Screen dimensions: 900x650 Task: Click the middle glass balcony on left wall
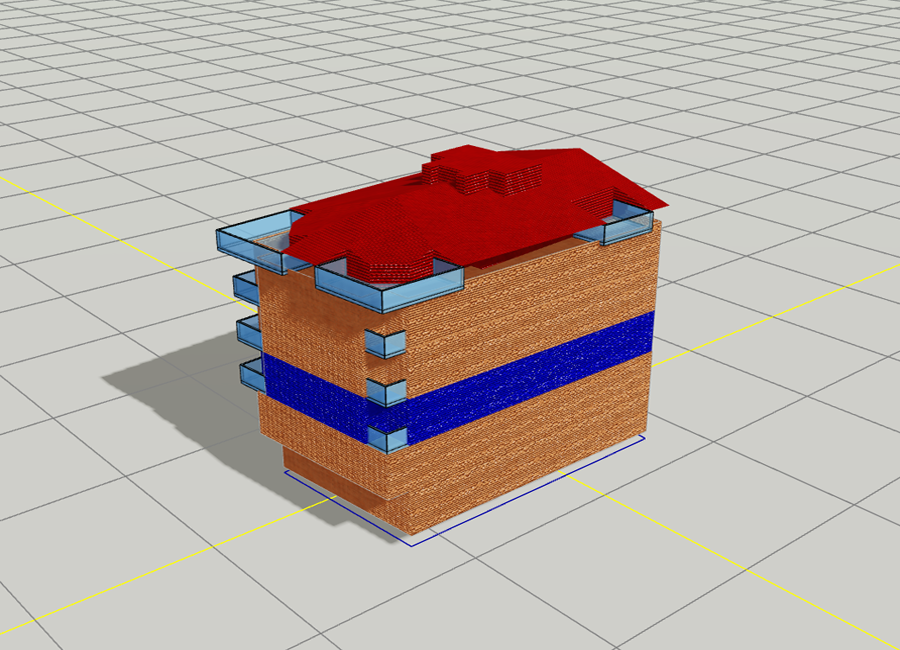[x=249, y=332]
